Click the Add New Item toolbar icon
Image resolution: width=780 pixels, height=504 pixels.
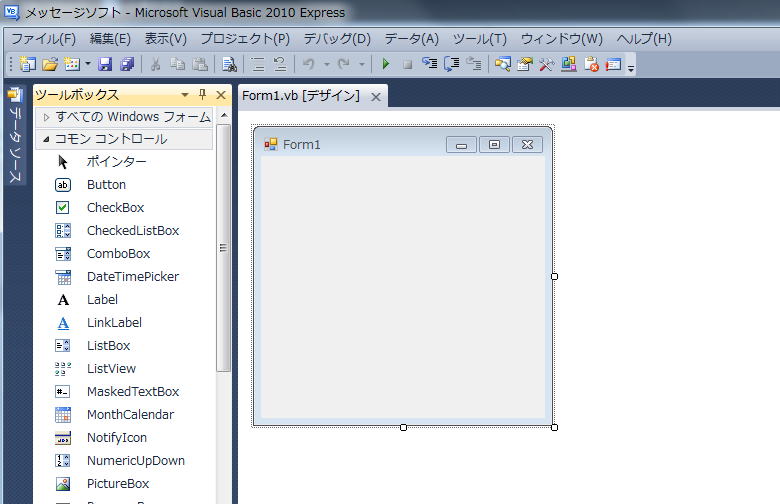point(72,64)
